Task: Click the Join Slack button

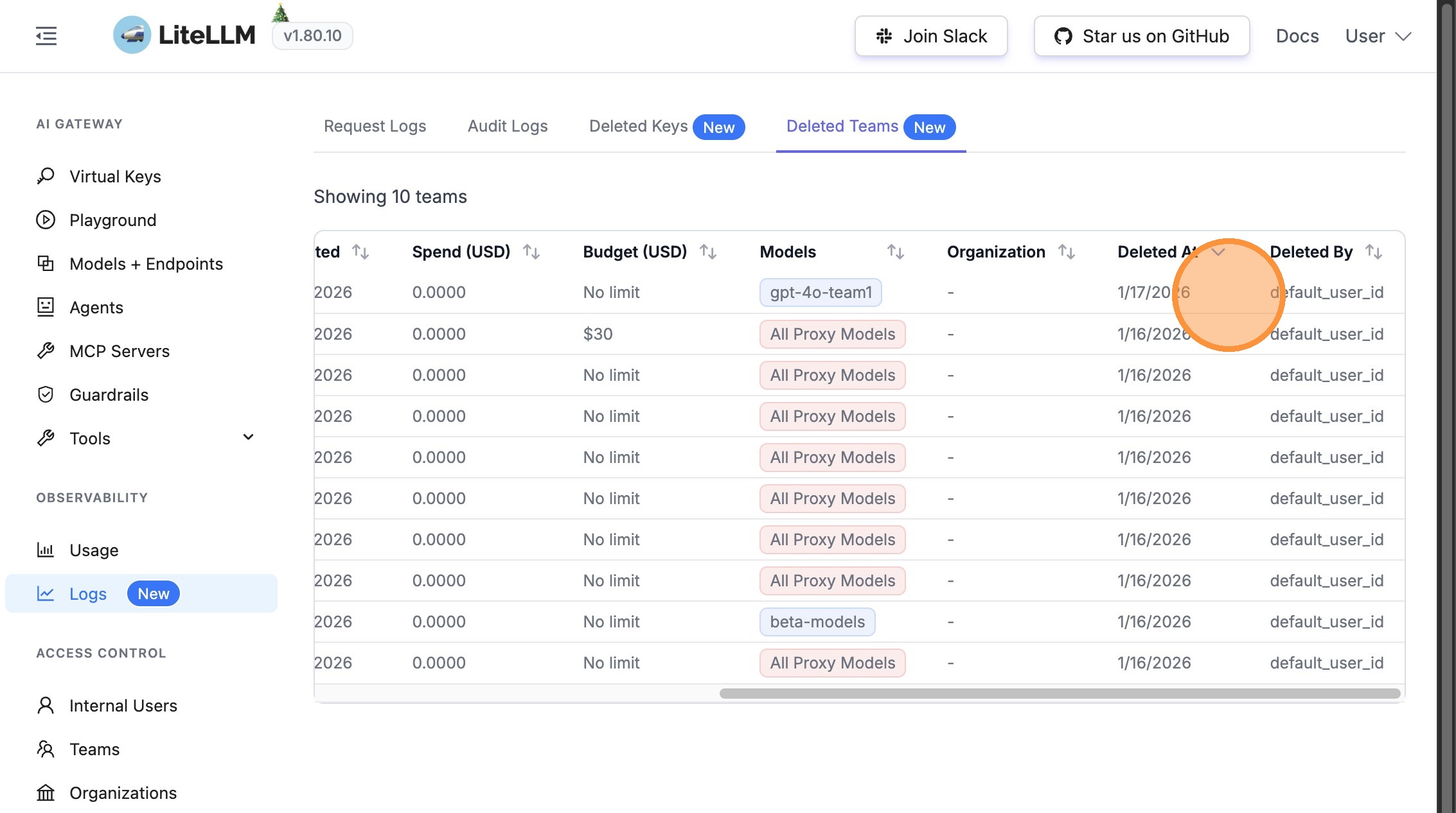Action: point(930,36)
